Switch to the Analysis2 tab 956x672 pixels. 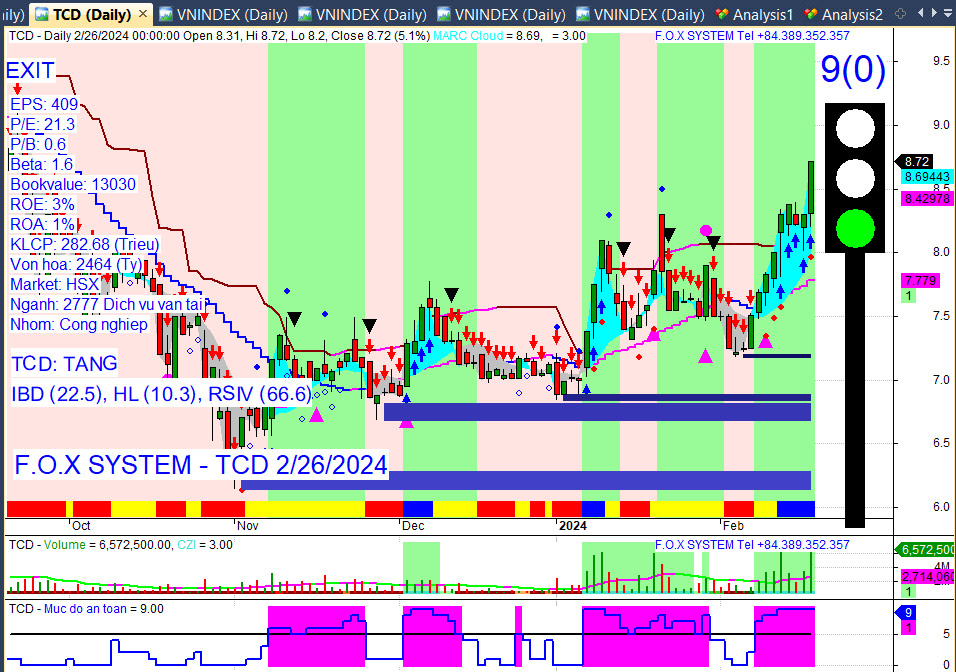click(x=844, y=13)
